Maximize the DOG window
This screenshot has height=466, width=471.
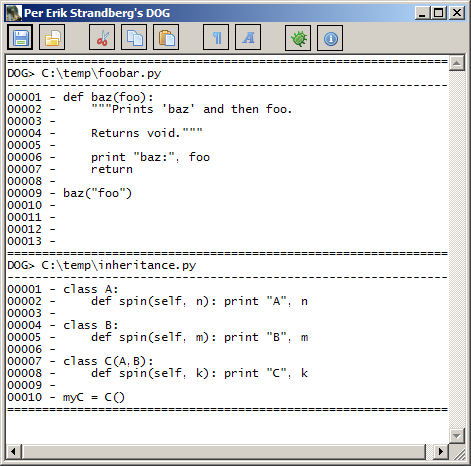pyautogui.click(x=438, y=13)
